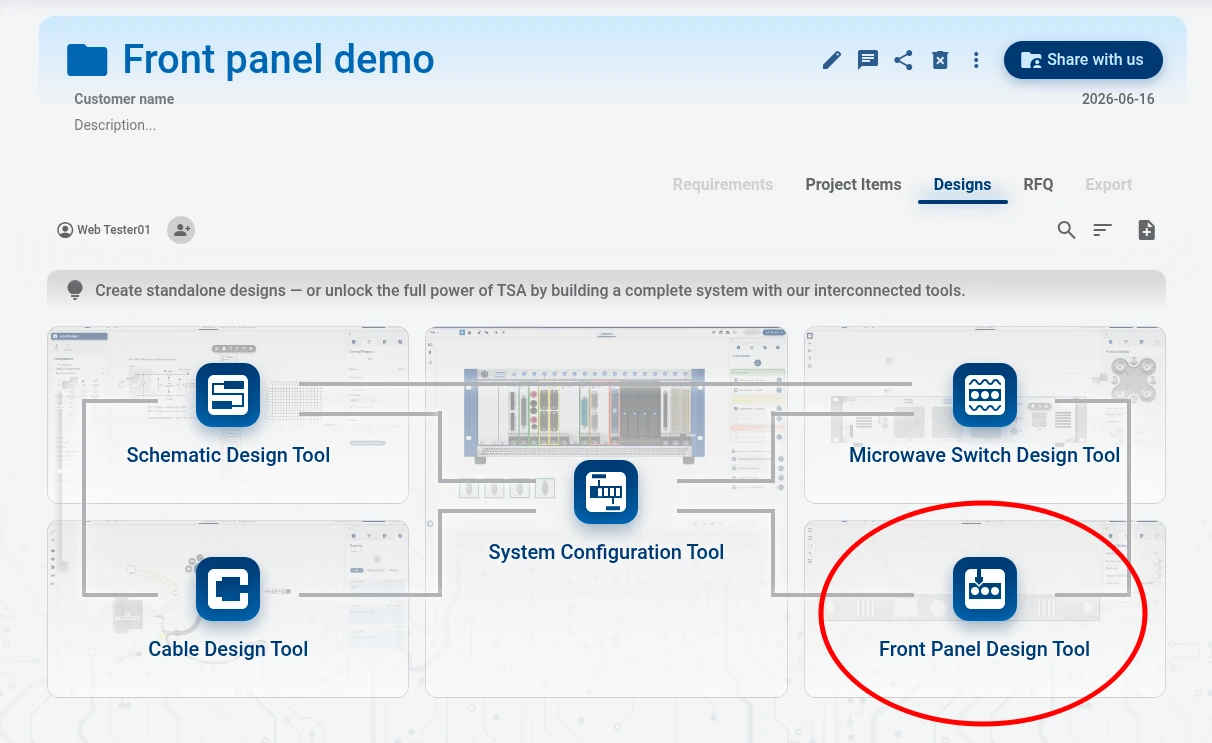Open the three-dot more options menu
Viewport: 1212px width, 743px height.
pyautogui.click(x=976, y=60)
